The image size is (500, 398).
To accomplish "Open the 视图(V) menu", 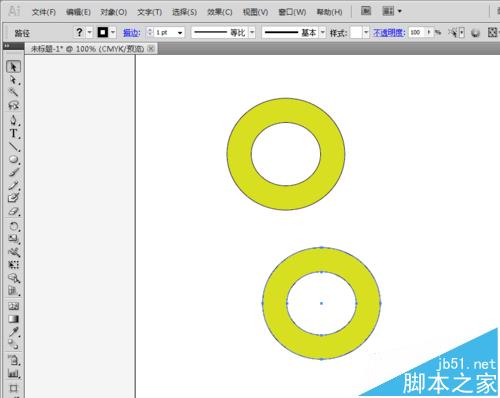I will 255,12.
